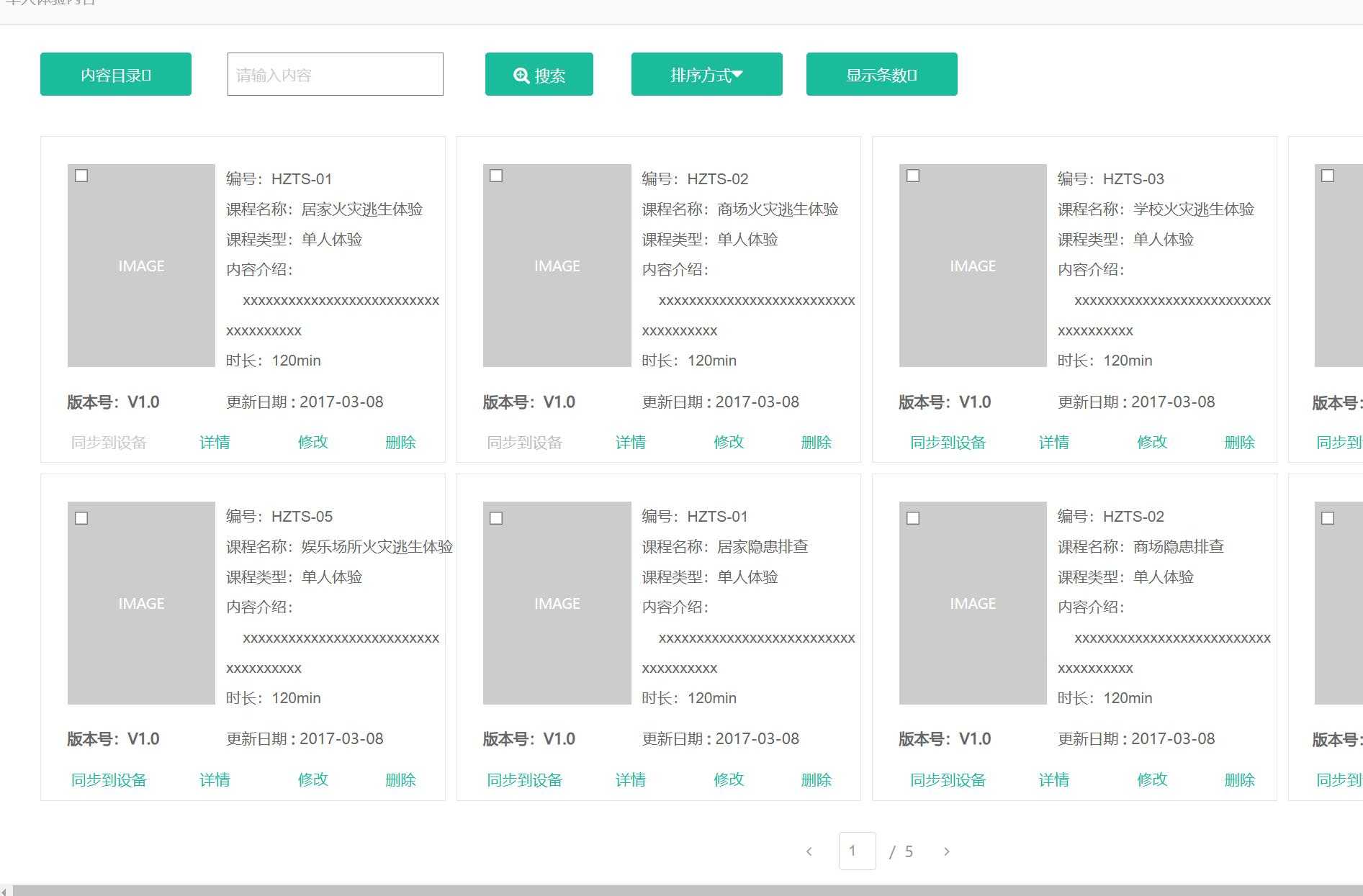Tick the checkbox on cut-off bottom-right card
The height and width of the screenshot is (896, 1363).
pos(1328,518)
